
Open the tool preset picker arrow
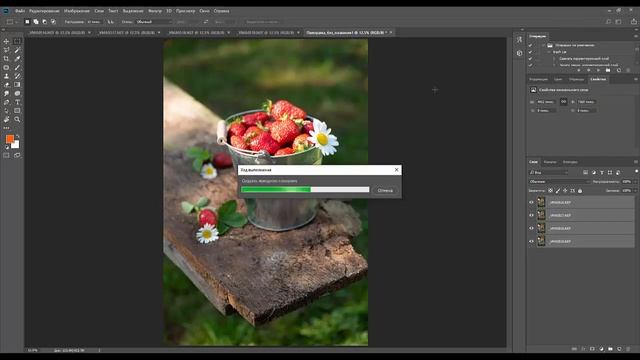coord(17,22)
